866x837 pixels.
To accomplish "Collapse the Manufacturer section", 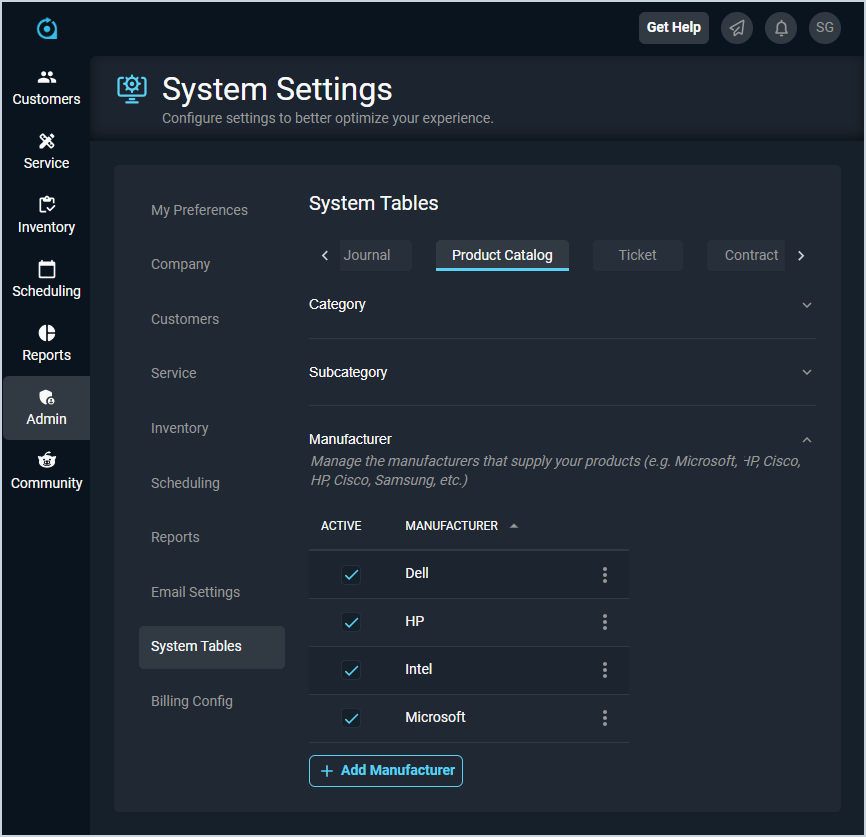I will pos(807,439).
